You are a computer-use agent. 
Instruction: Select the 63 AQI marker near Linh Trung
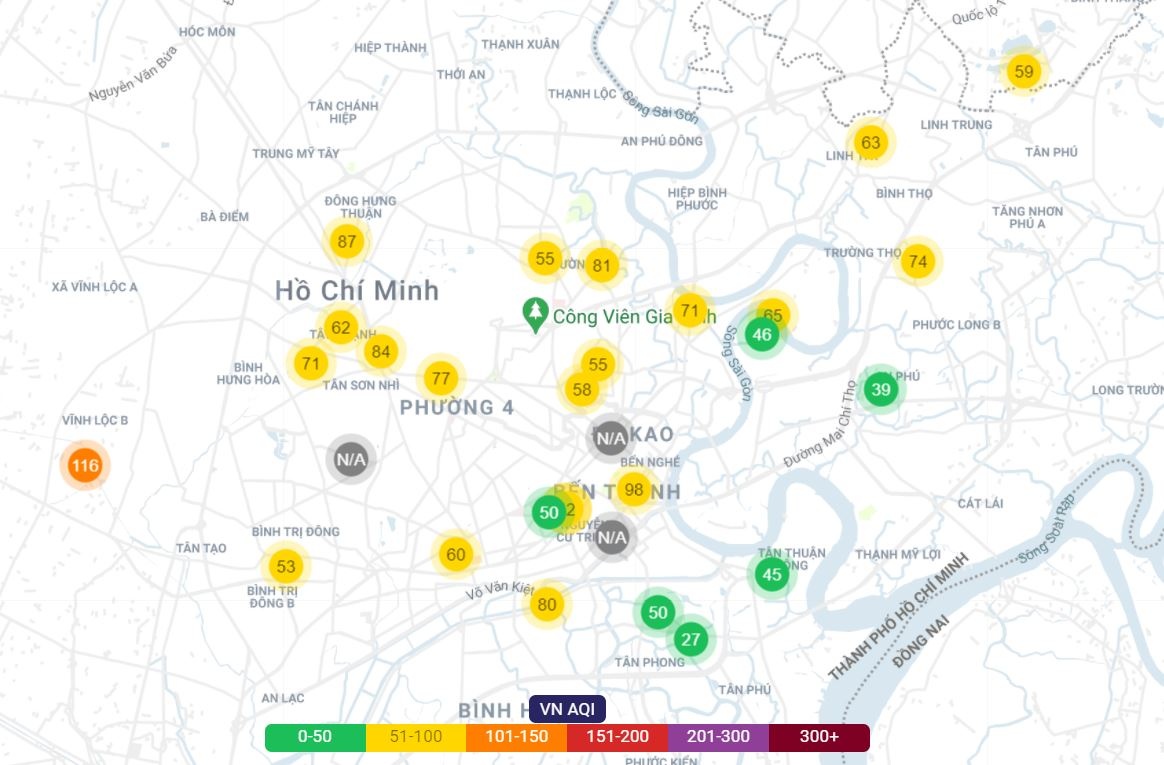(x=870, y=142)
